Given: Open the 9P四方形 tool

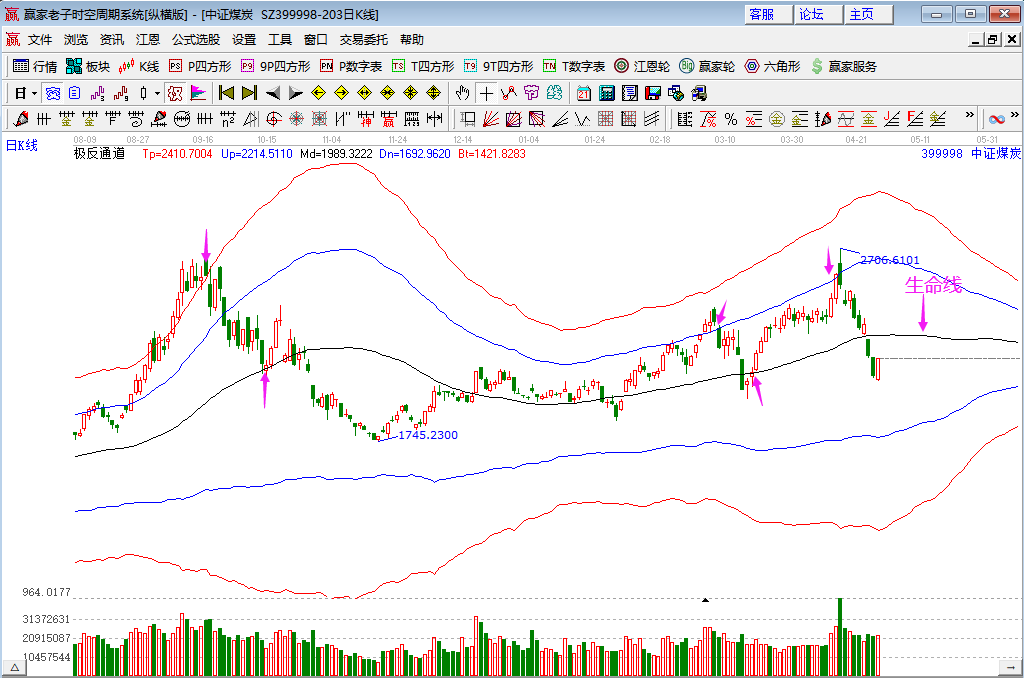Looking at the screenshot, I should point(276,66).
